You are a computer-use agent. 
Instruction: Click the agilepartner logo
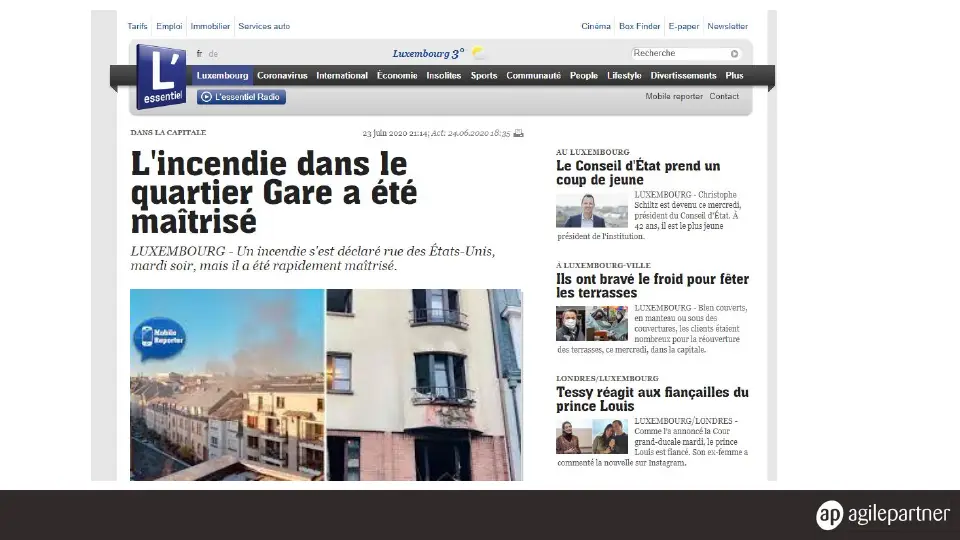[x=882, y=514]
